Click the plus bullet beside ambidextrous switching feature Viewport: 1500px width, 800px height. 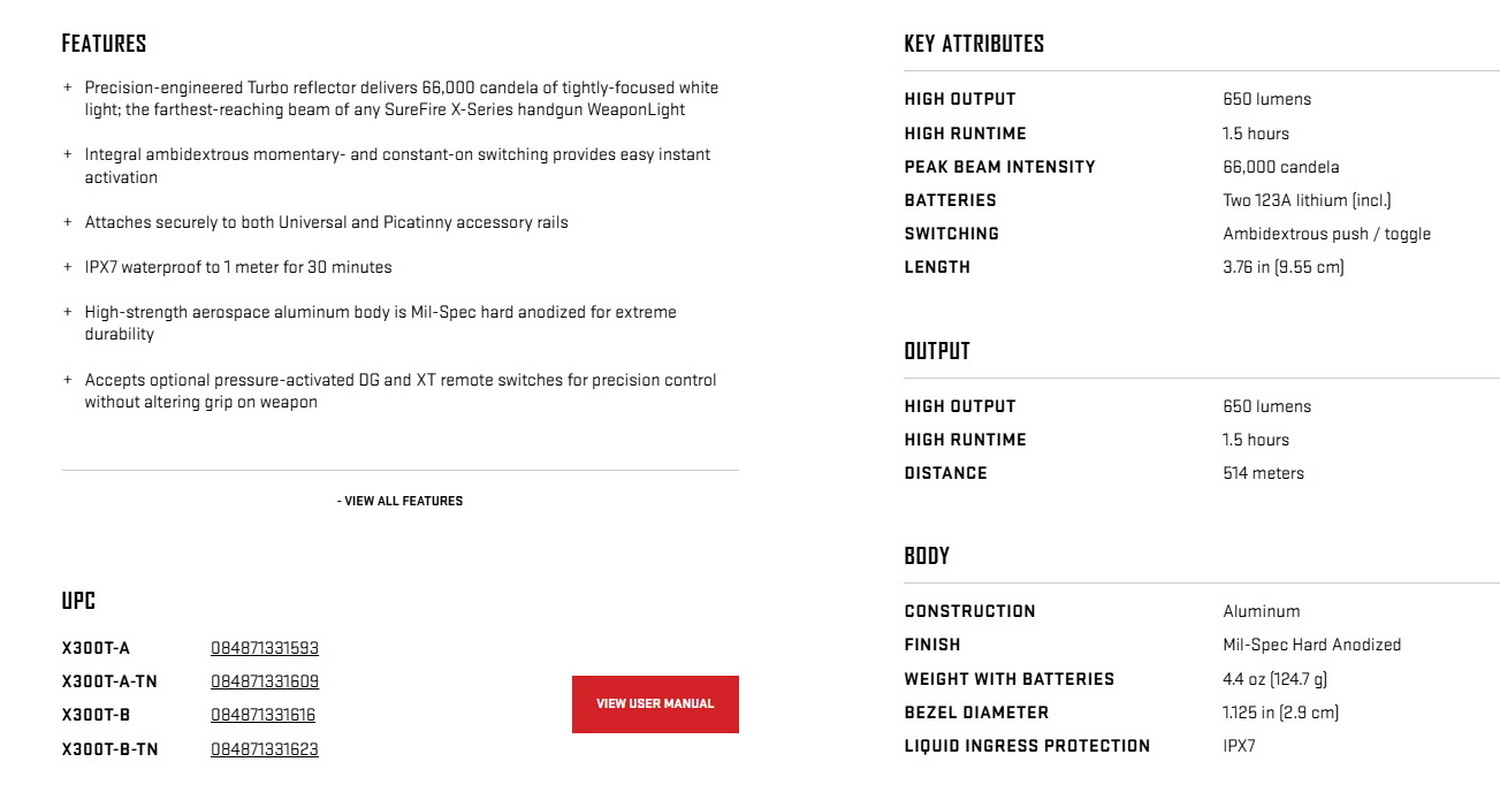tap(68, 154)
